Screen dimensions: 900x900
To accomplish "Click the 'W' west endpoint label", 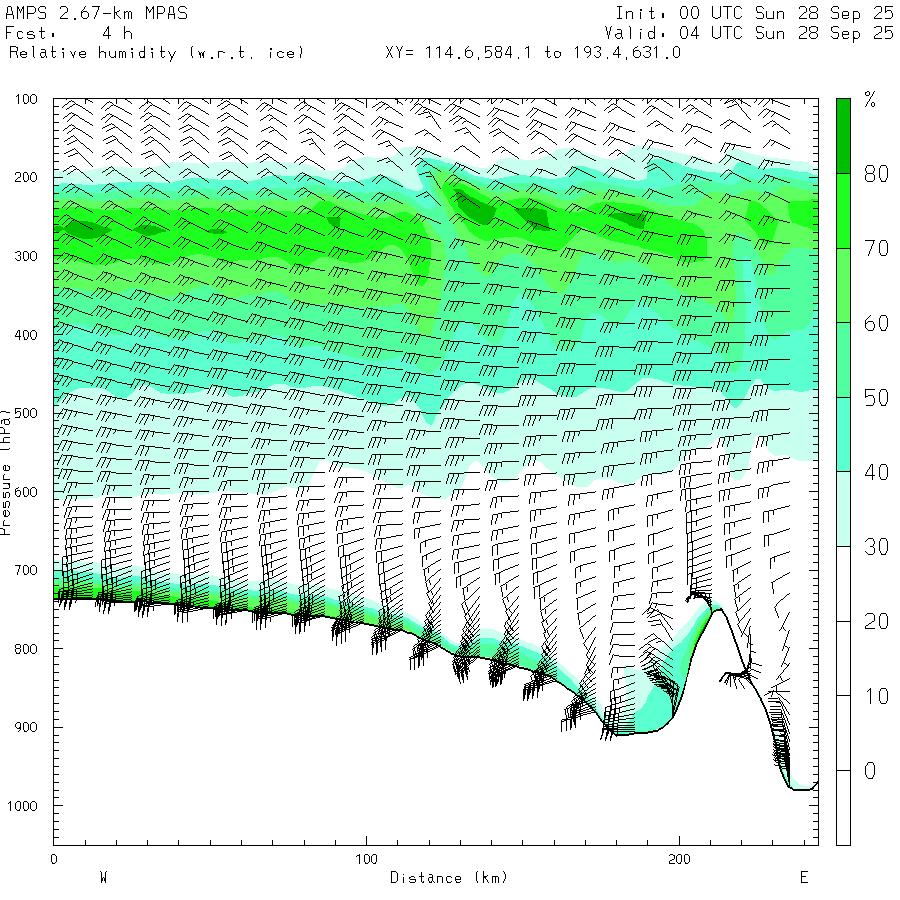I will 103,878.
